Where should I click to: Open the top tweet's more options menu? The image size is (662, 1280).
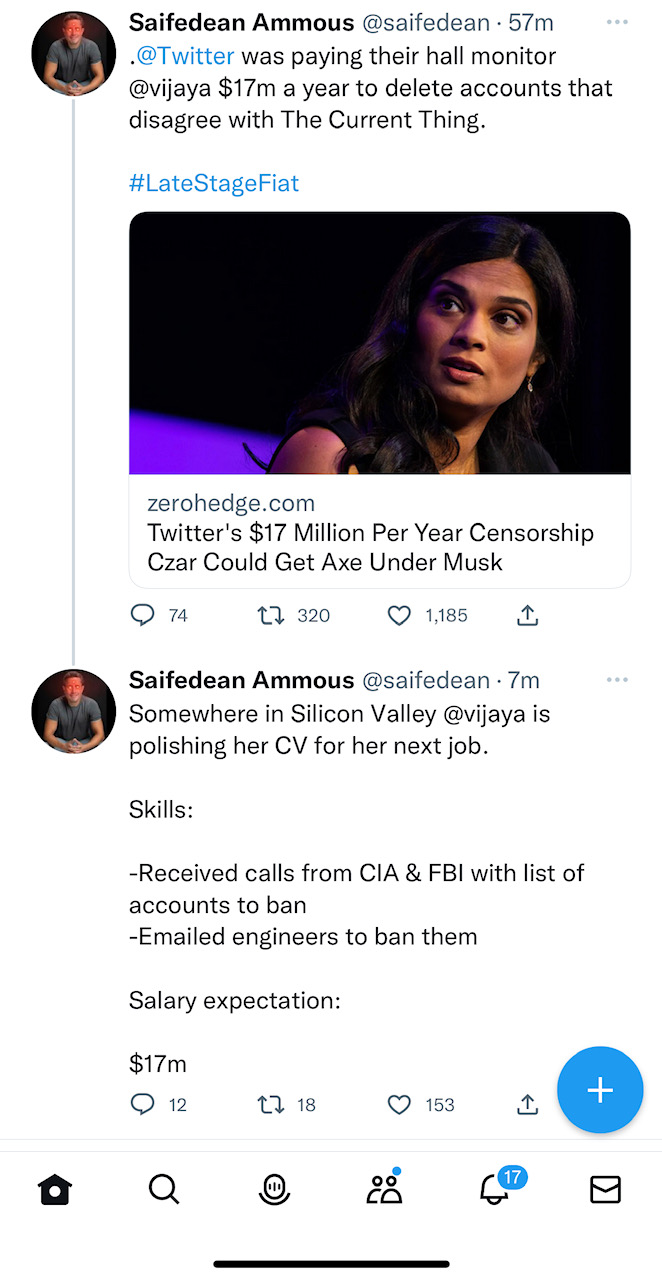pyautogui.click(x=616, y=22)
